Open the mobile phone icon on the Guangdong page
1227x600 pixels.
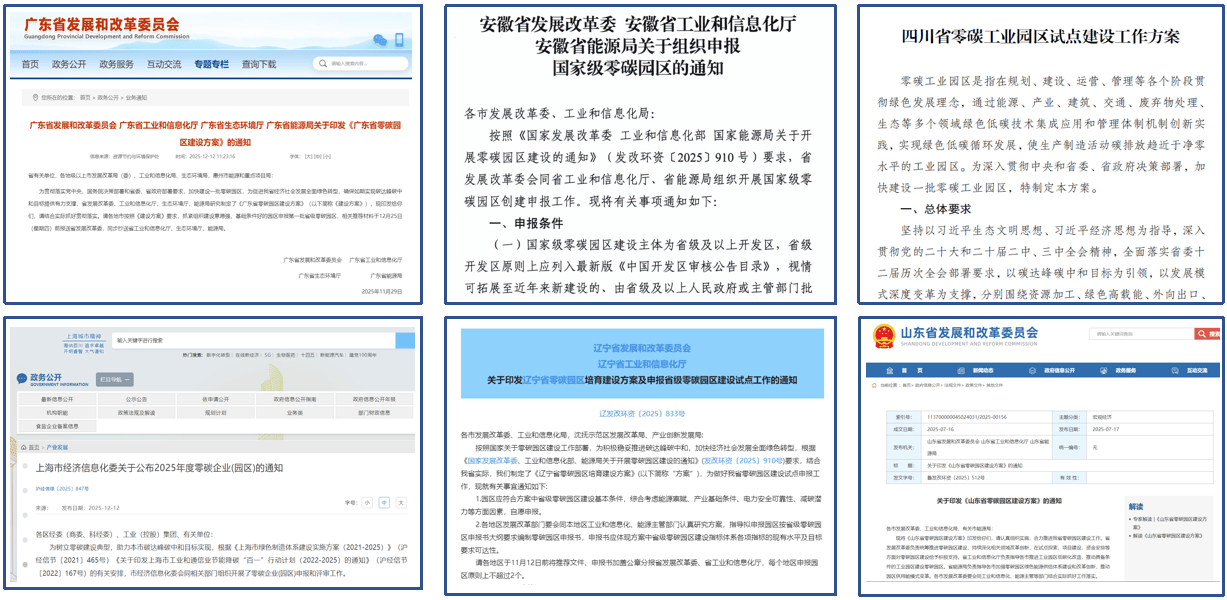tap(399, 40)
